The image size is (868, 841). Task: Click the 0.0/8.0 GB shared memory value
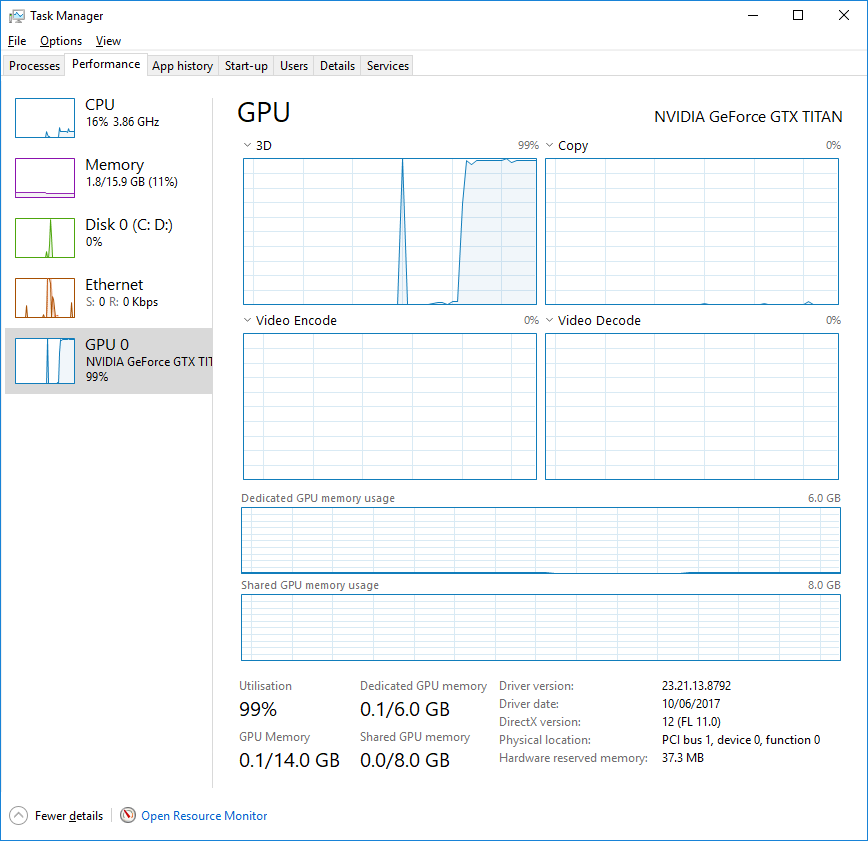click(405, 760)
